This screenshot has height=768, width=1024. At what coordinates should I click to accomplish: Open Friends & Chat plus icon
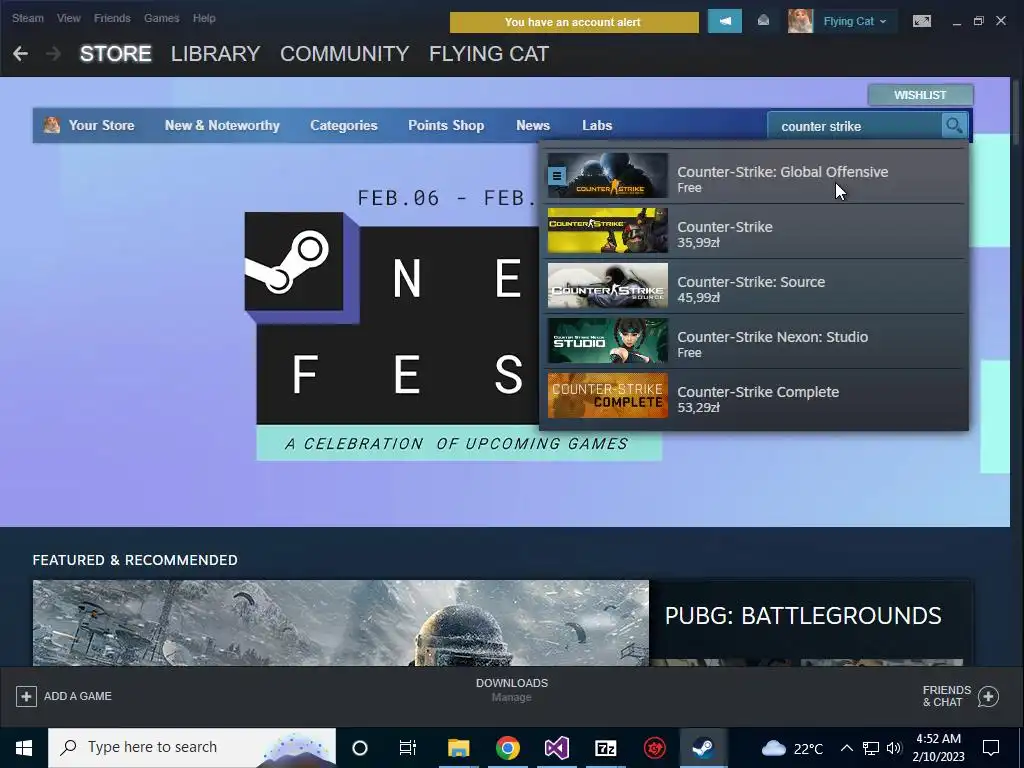point(988,696)
